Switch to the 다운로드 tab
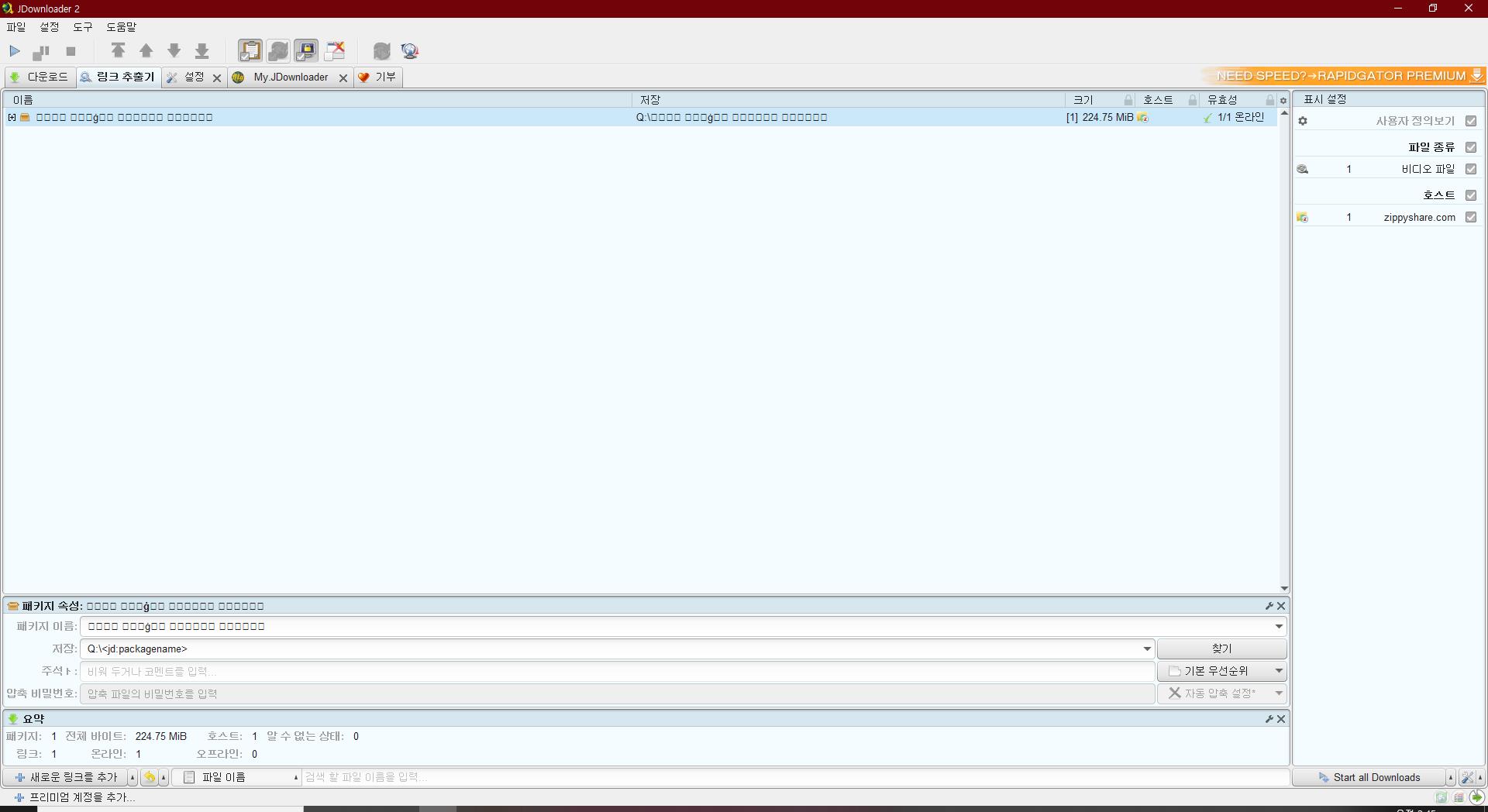This screenshot has height=812, width=1488. [x=40, y=77]
